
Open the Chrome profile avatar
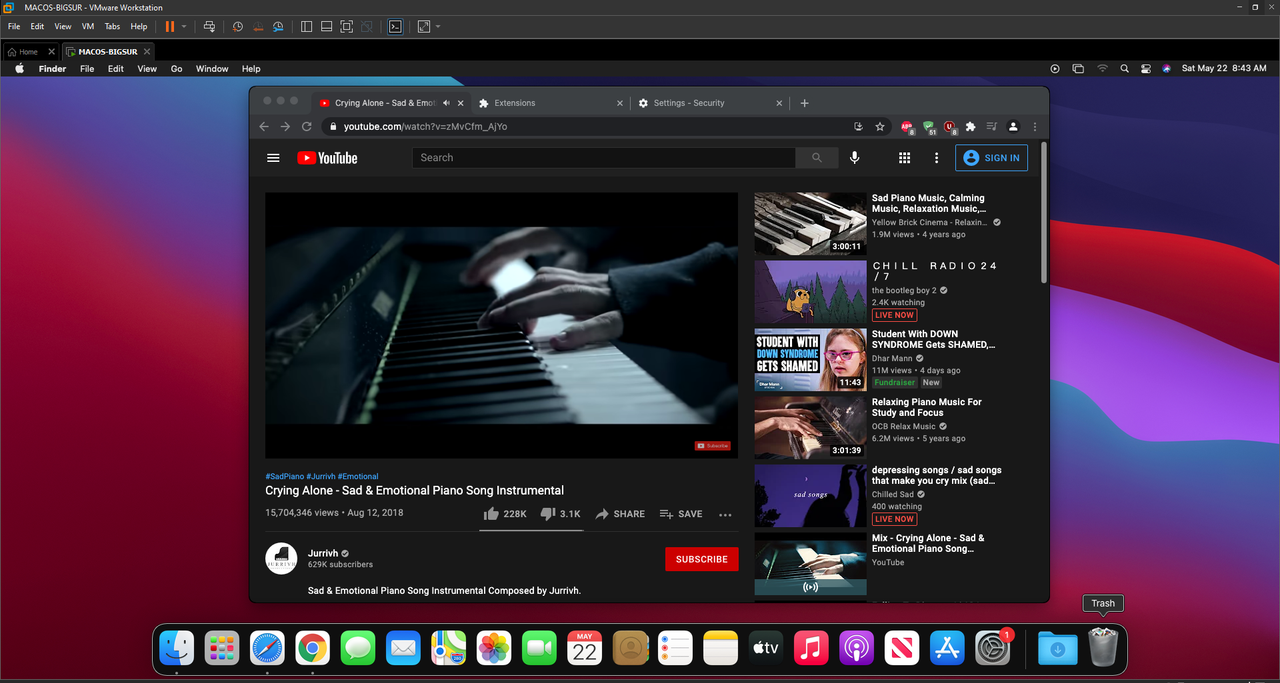click(1013, 127)
